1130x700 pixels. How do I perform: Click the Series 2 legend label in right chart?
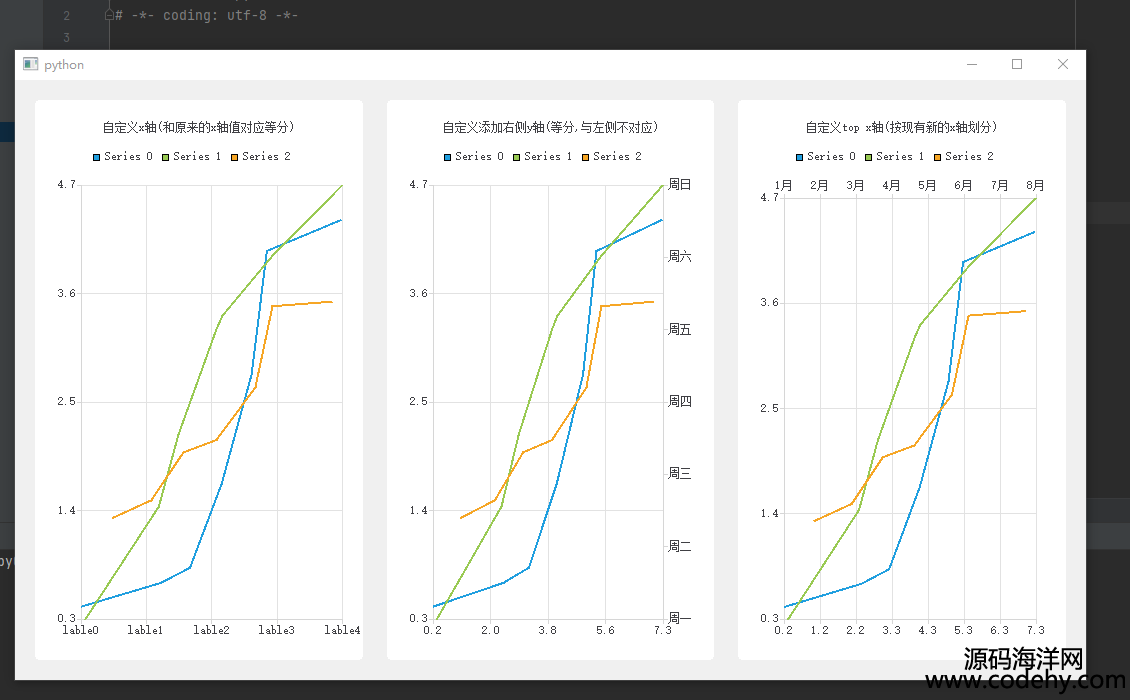(969, 157)
